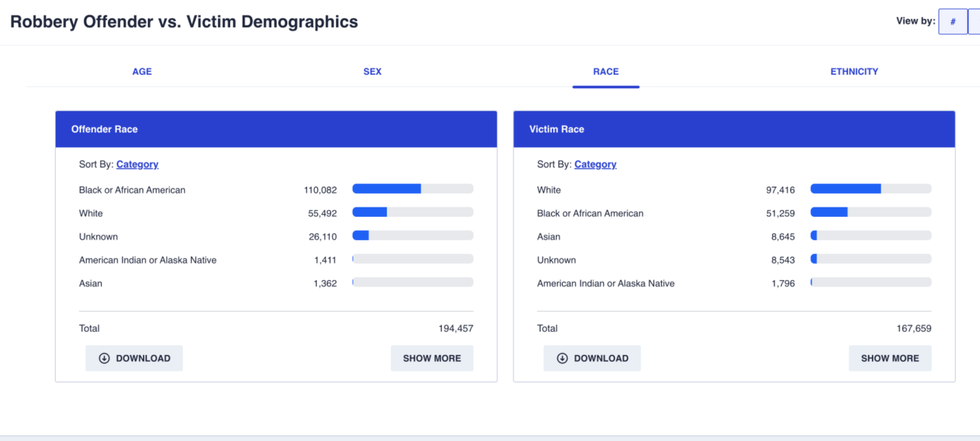Click the offender total value 194,457
The width and height of the screenshot is (980, 441).
(x=455, y=328)
